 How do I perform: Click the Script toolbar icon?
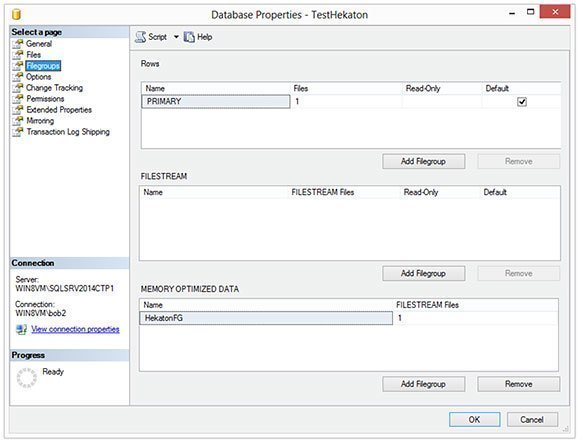[140, 37]
